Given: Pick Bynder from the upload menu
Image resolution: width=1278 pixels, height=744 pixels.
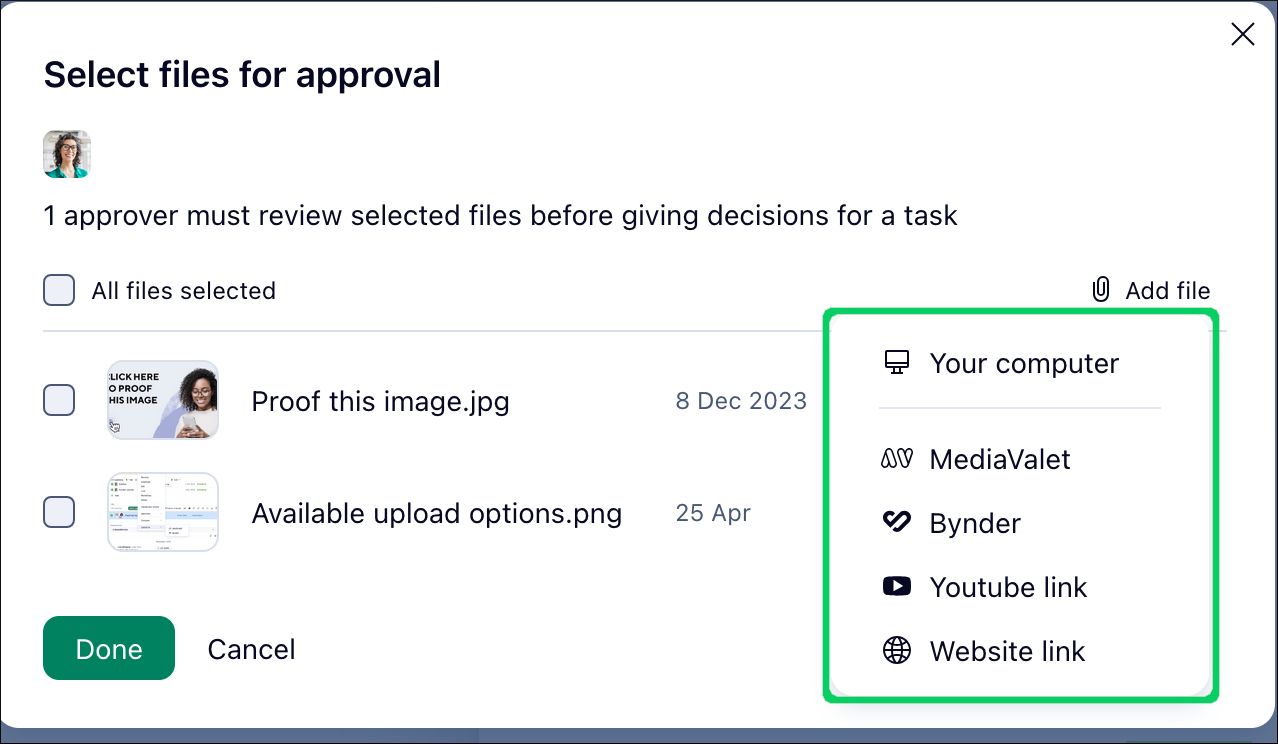Looking at the screenshot, I should (x=975, y=523).
